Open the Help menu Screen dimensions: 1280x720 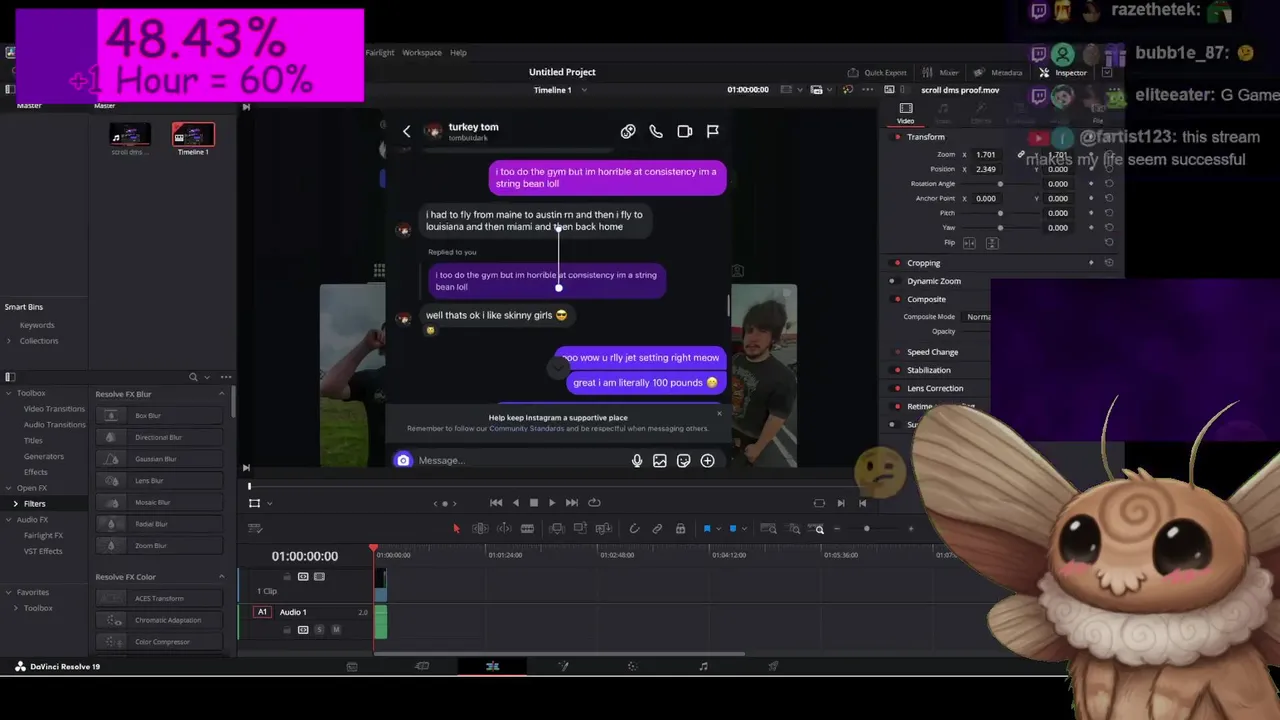click(x=458, y=52)
